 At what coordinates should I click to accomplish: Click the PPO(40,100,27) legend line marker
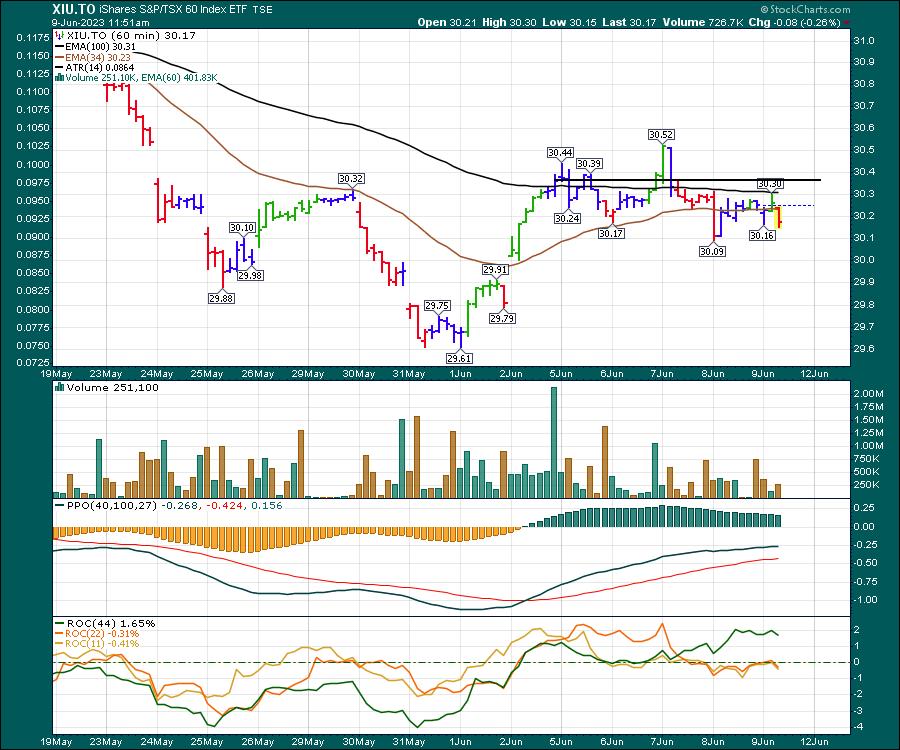(x=58, y=506)
